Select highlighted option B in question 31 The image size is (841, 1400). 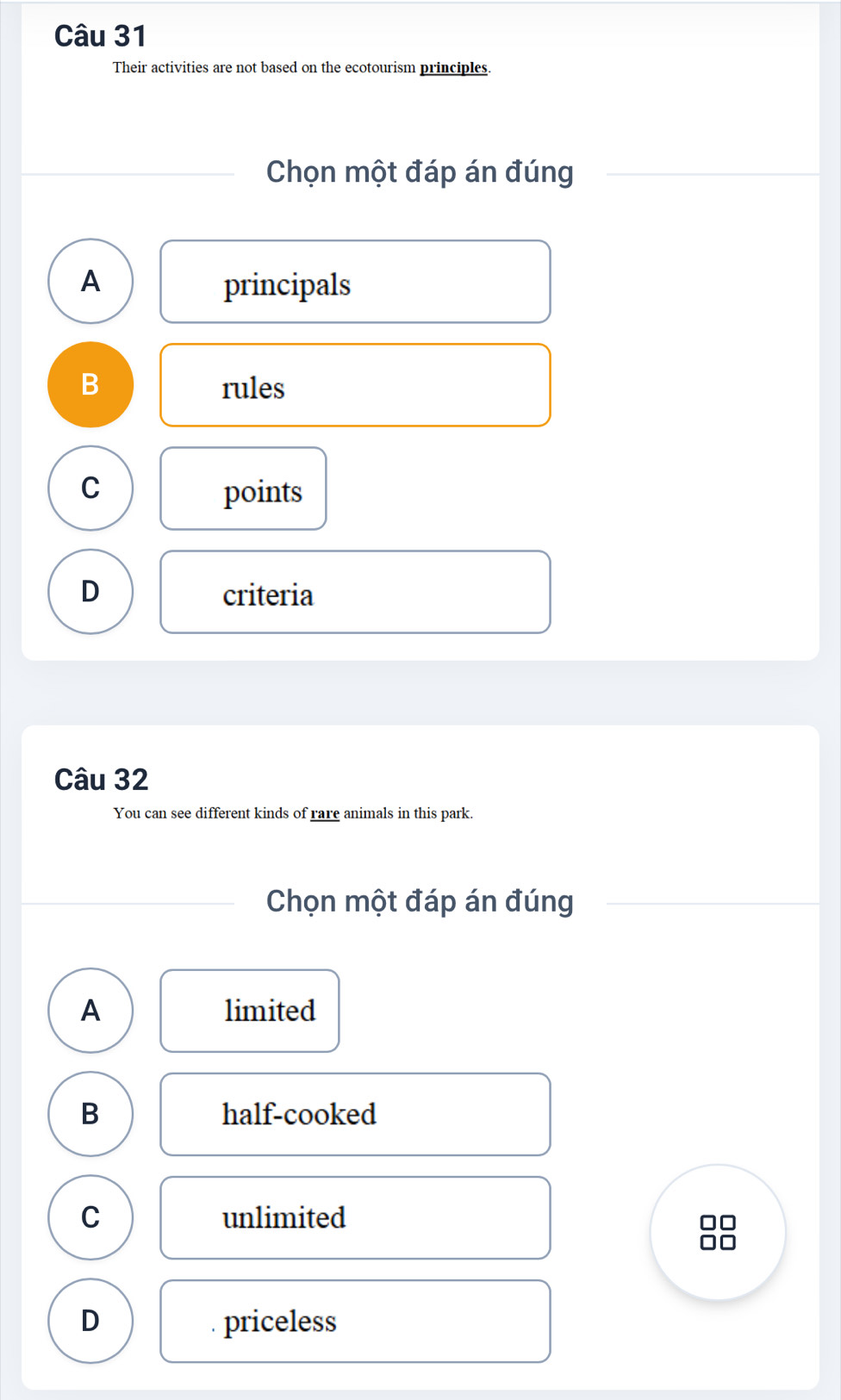pyautogui.click(x=90, y=384)
